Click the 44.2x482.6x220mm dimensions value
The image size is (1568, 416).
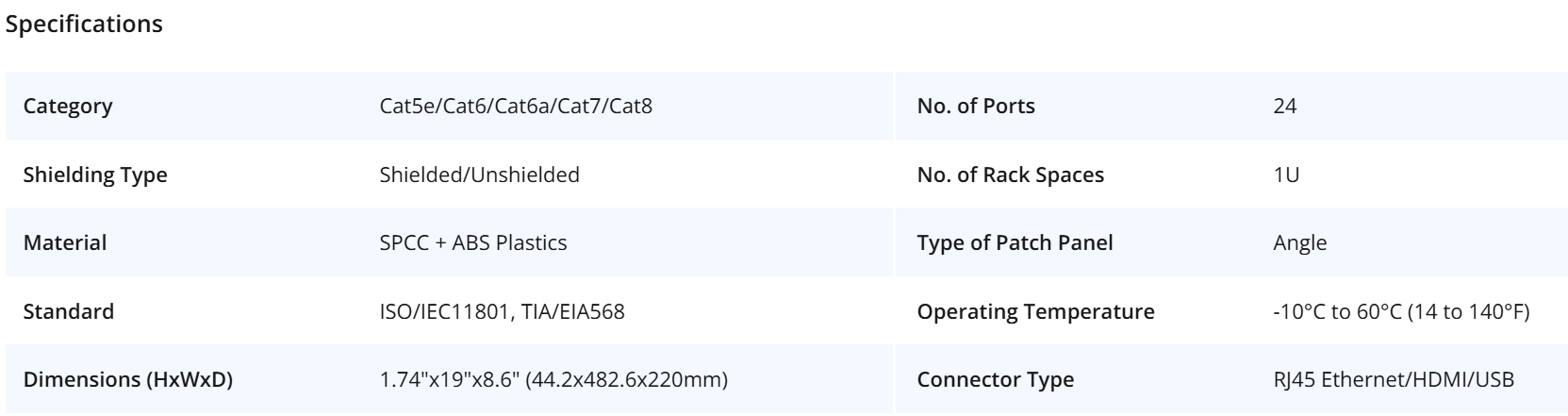coord(553,380)
